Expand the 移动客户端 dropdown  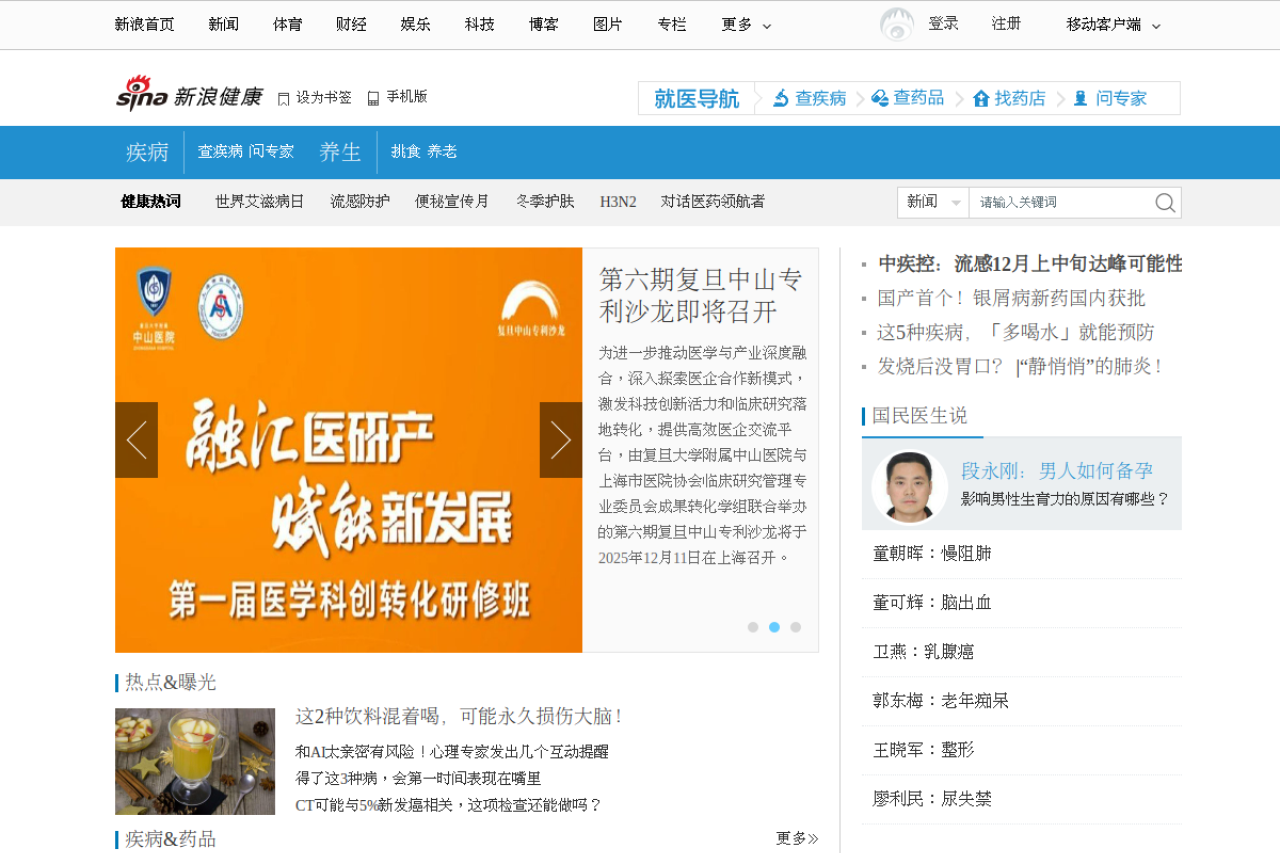click(x=1113, y=25)
